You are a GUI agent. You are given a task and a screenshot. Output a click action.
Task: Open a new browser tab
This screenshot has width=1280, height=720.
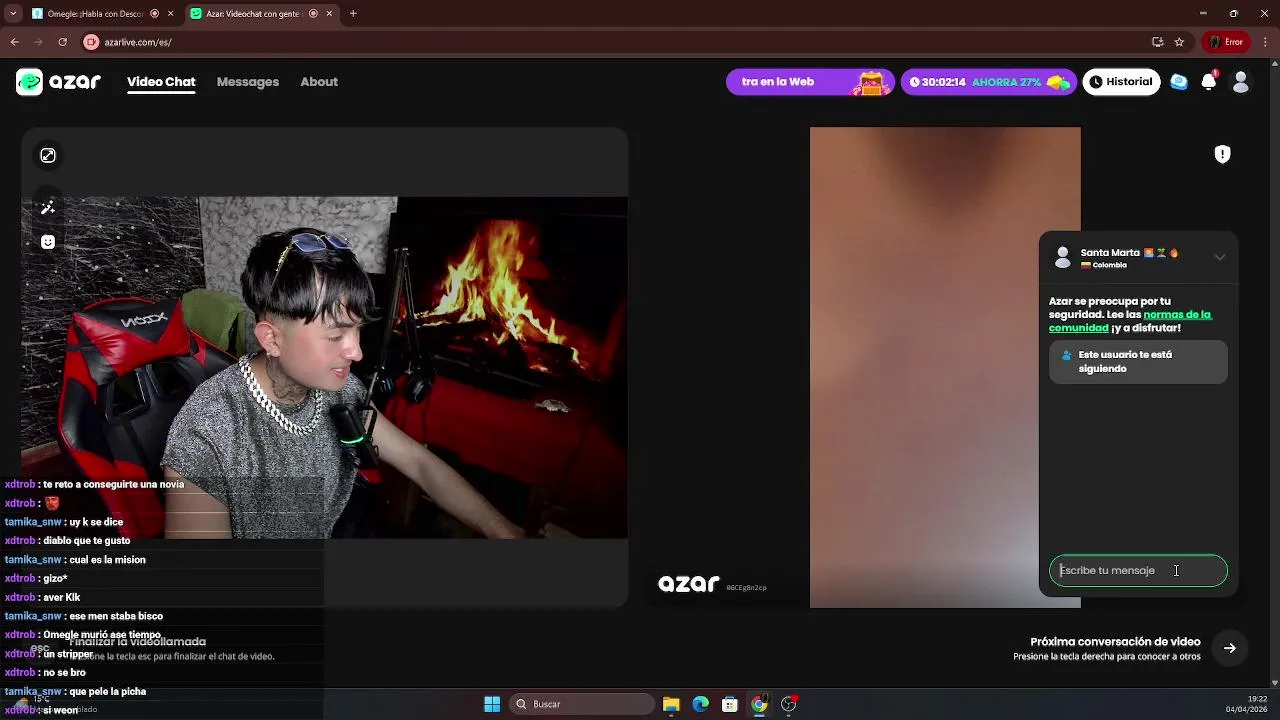(x=353, y=14)
